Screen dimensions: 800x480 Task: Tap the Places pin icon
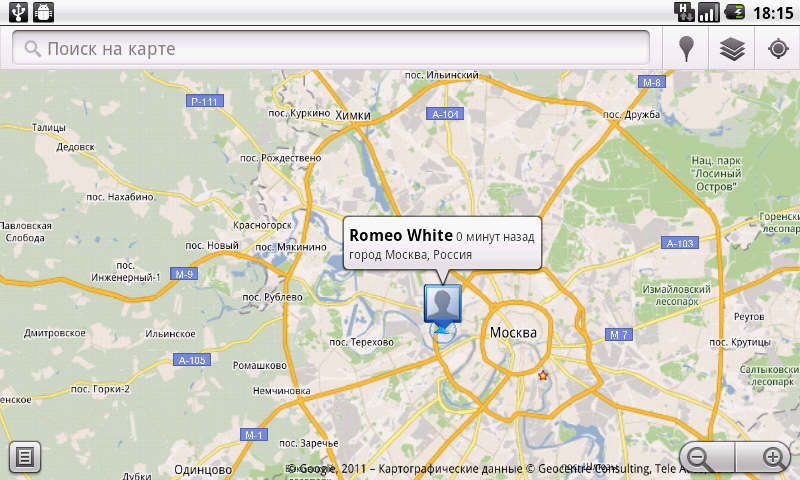click(686, 49)
